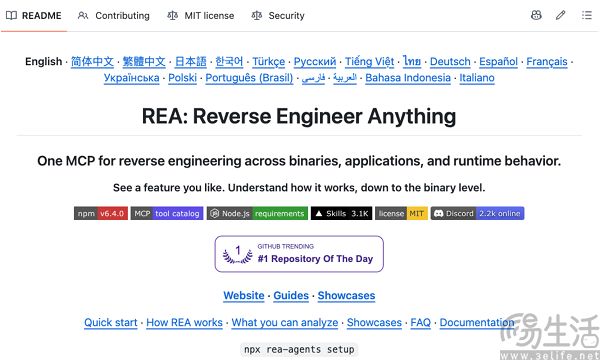Click the Discord 2.2k online badge
The image size is (600, 360).
477,213
